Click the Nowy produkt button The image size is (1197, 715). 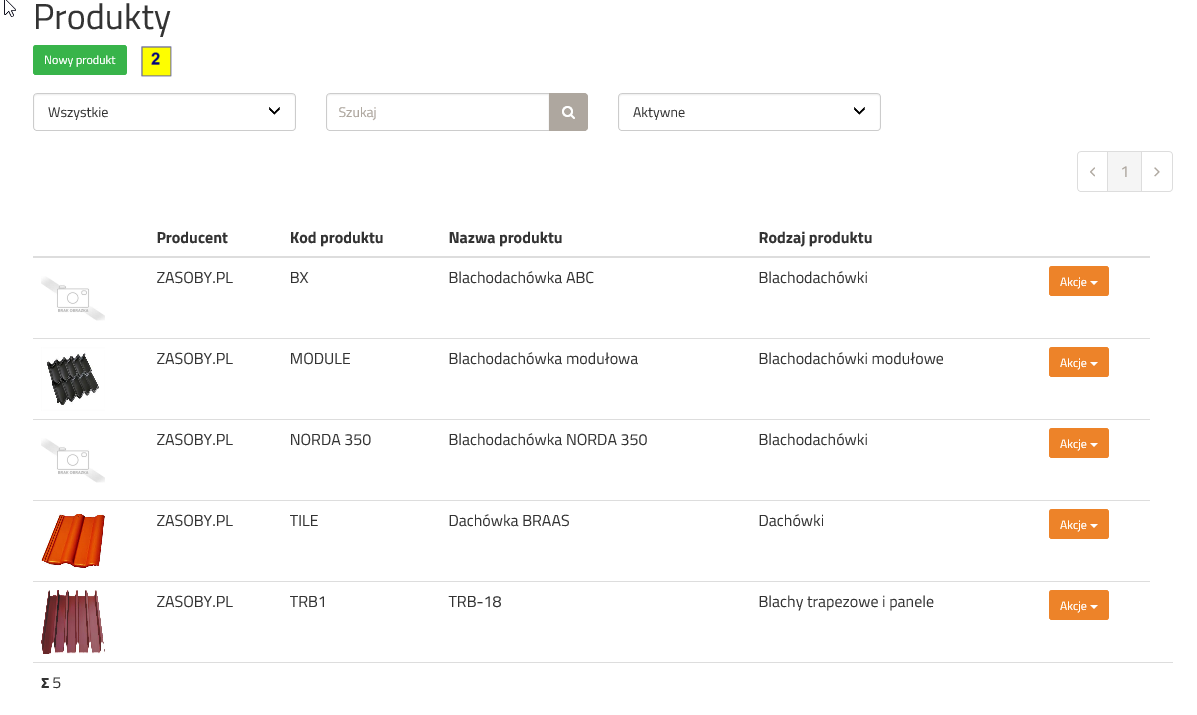(80, 60)
